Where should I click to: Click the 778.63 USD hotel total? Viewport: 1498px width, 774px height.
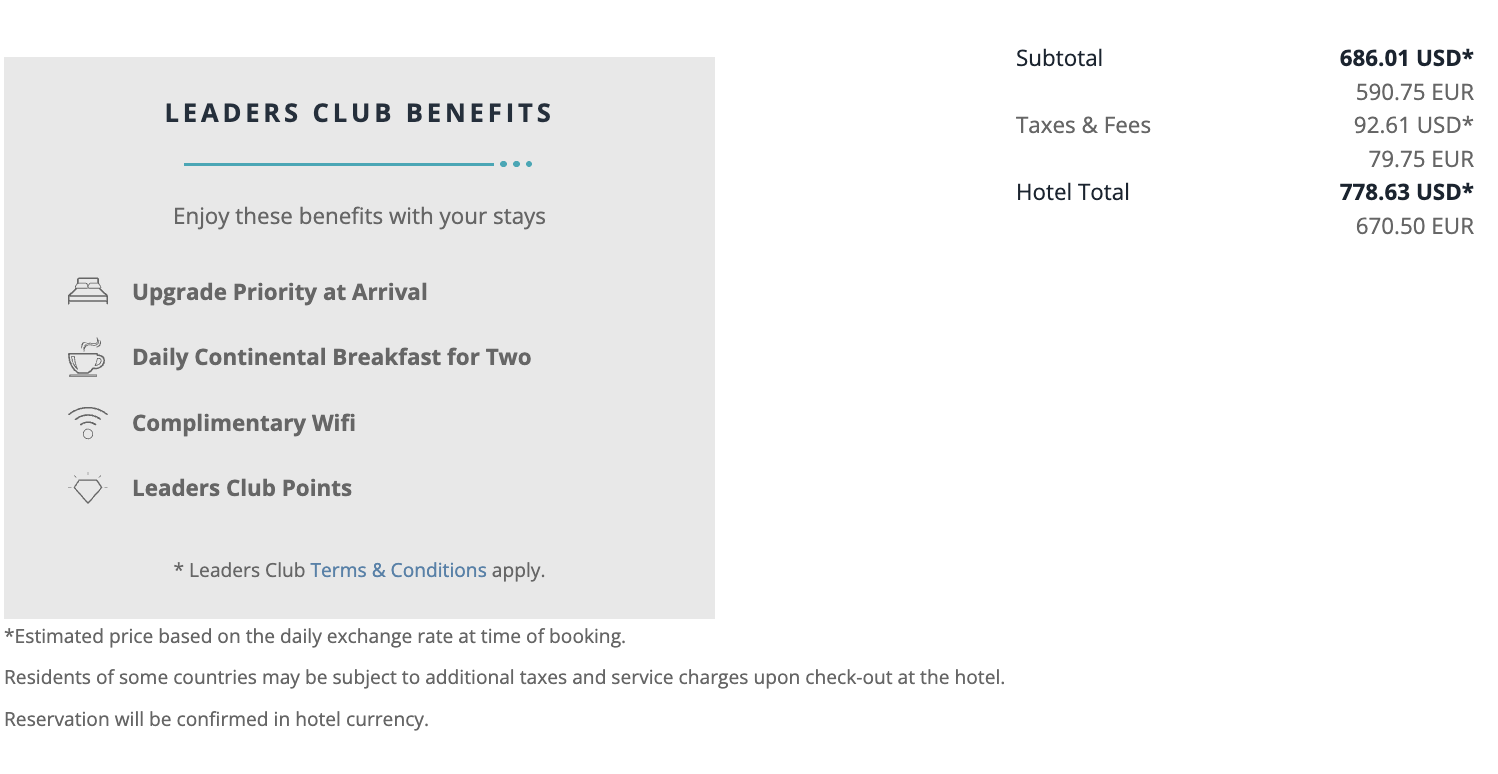click(1406, 192)
